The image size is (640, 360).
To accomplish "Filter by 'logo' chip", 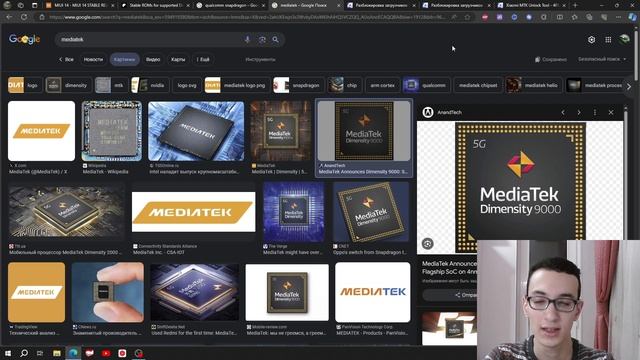I will point(24,85).
